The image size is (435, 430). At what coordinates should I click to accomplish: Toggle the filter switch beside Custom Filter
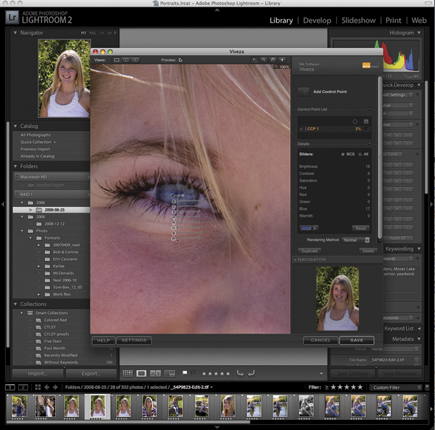pyautogui.click(x=427, y=387)
